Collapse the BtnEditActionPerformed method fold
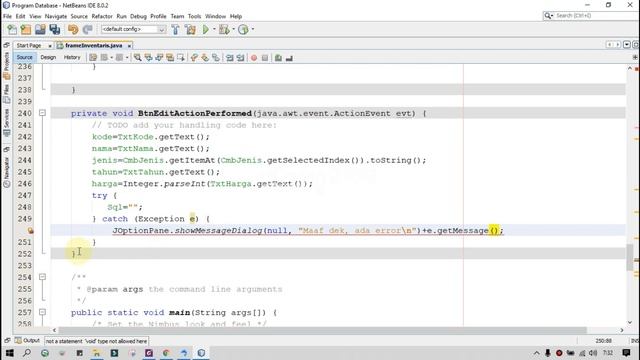This screenshot has width=640, height=360. pos(42,113)
